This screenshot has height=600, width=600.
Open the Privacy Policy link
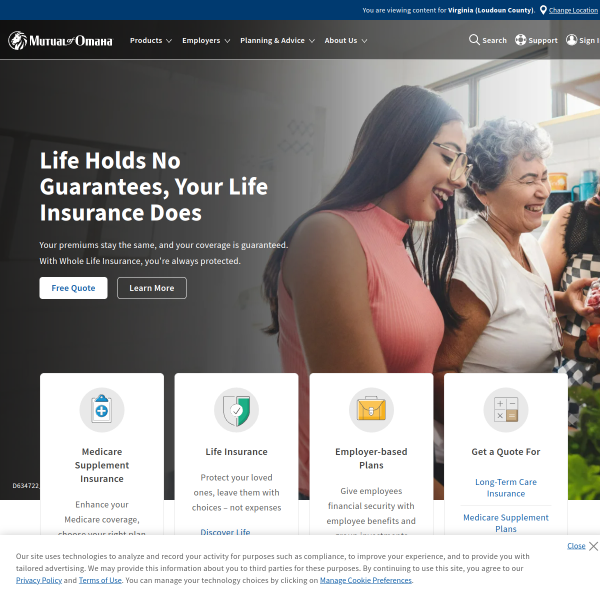click(x=39, y=580)
